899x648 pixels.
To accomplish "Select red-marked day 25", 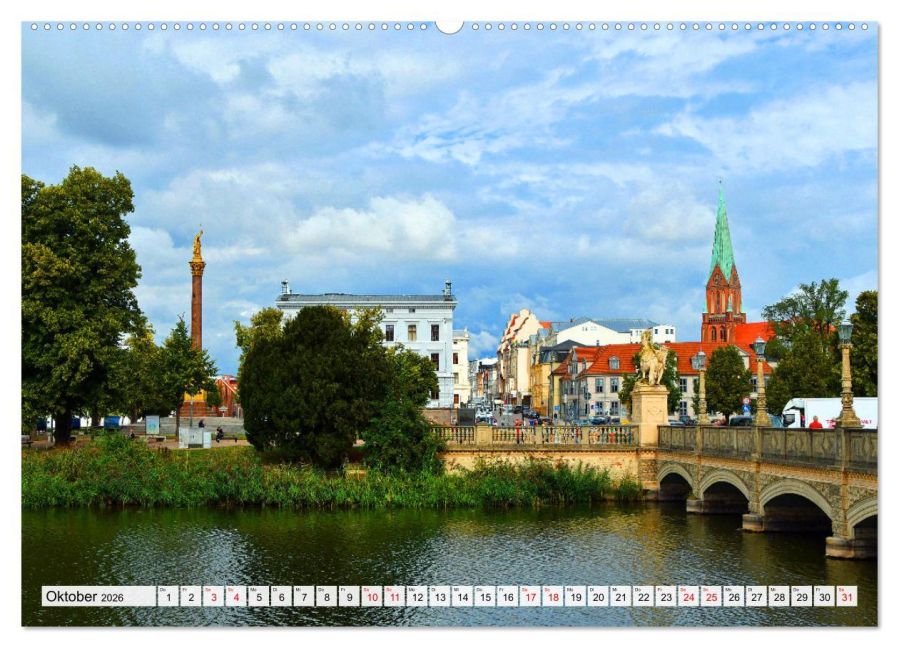I will coord(710,596).
